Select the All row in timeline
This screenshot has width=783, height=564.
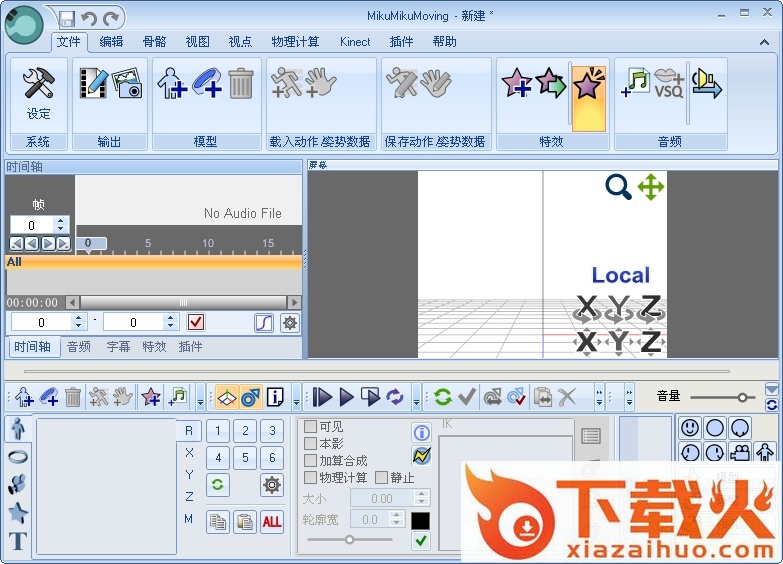(154, 262)
